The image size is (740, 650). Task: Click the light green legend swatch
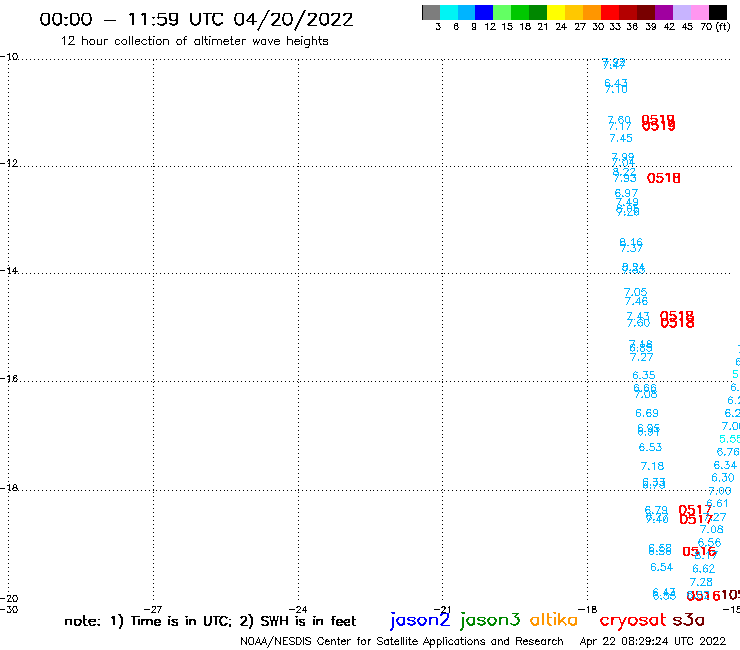tap(502, 12)
